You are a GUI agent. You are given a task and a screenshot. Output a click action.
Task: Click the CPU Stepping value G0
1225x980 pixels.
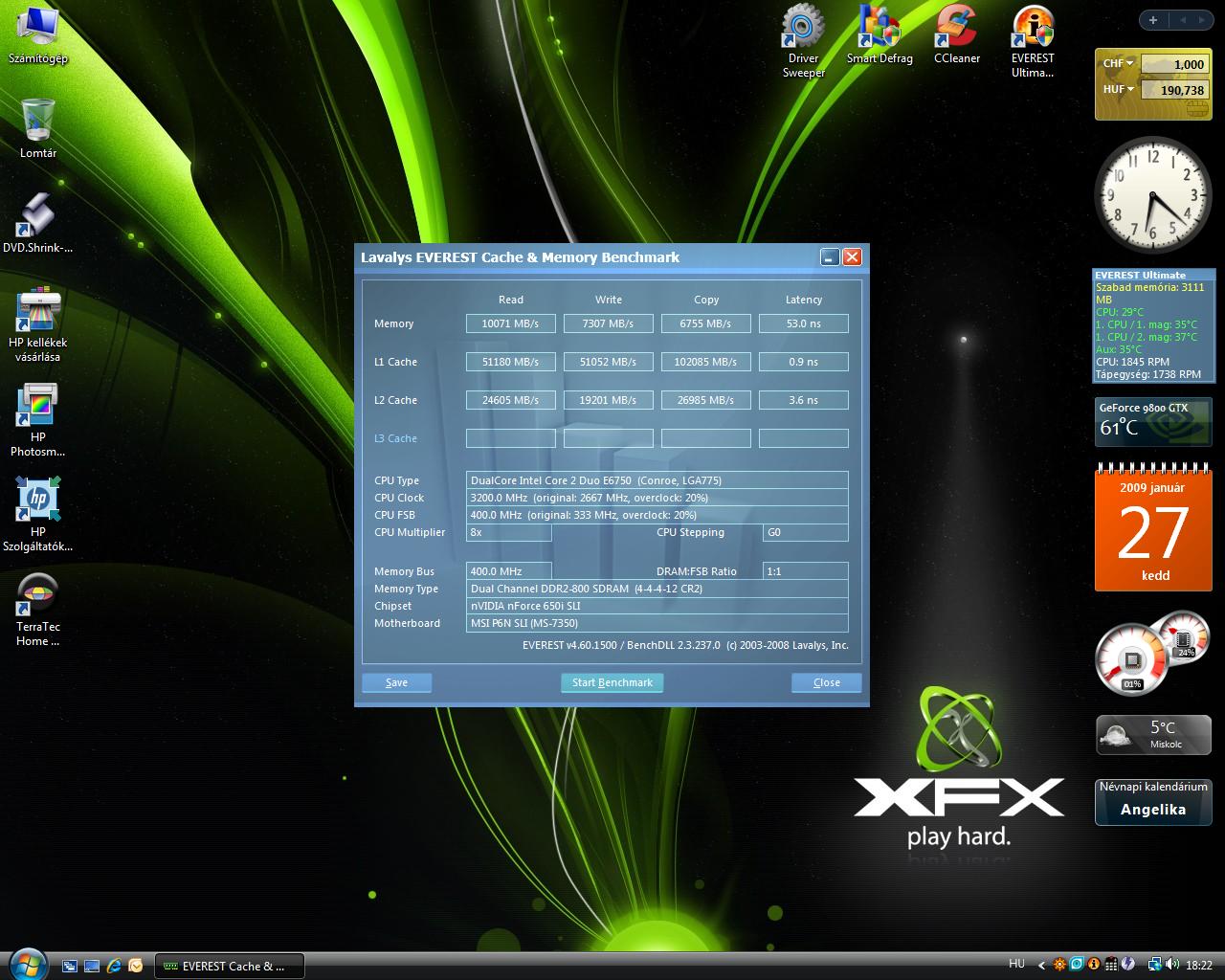(x=805, y=532)
